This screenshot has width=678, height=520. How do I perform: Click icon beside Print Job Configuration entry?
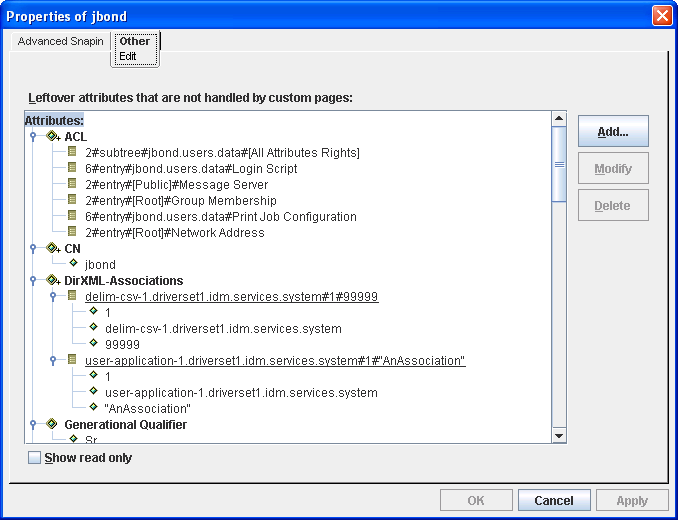tap(72, 215)
